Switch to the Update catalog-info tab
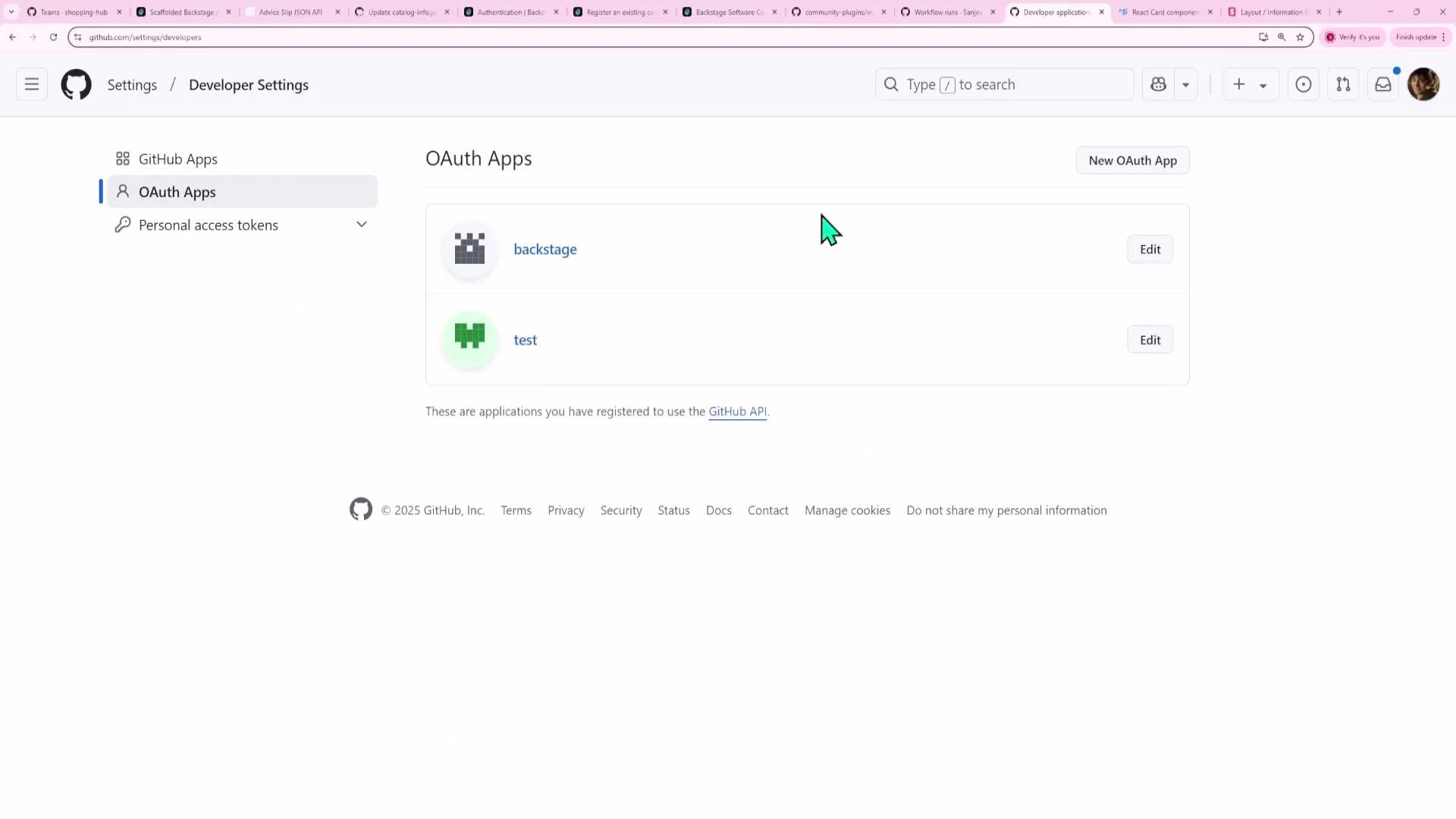The height and width of the screenshot is (819, 1456). pyautogui.click(x=401, y=12)
